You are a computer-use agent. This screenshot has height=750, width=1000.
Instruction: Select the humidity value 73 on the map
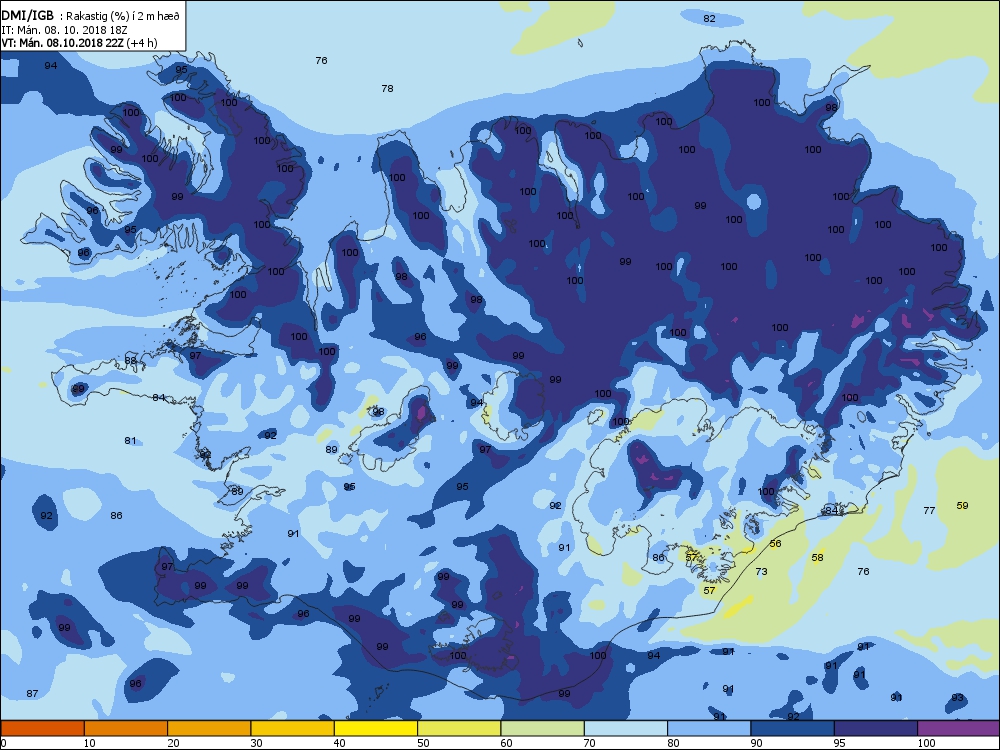[x=761, y=571]
